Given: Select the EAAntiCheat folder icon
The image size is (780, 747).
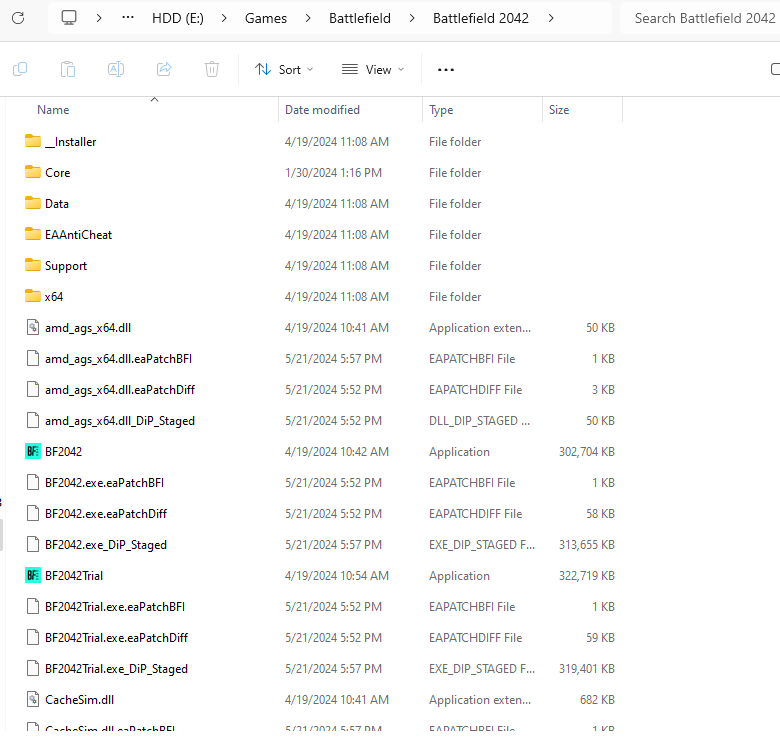Looking at the screenshot, I should (x=33, y=234).
